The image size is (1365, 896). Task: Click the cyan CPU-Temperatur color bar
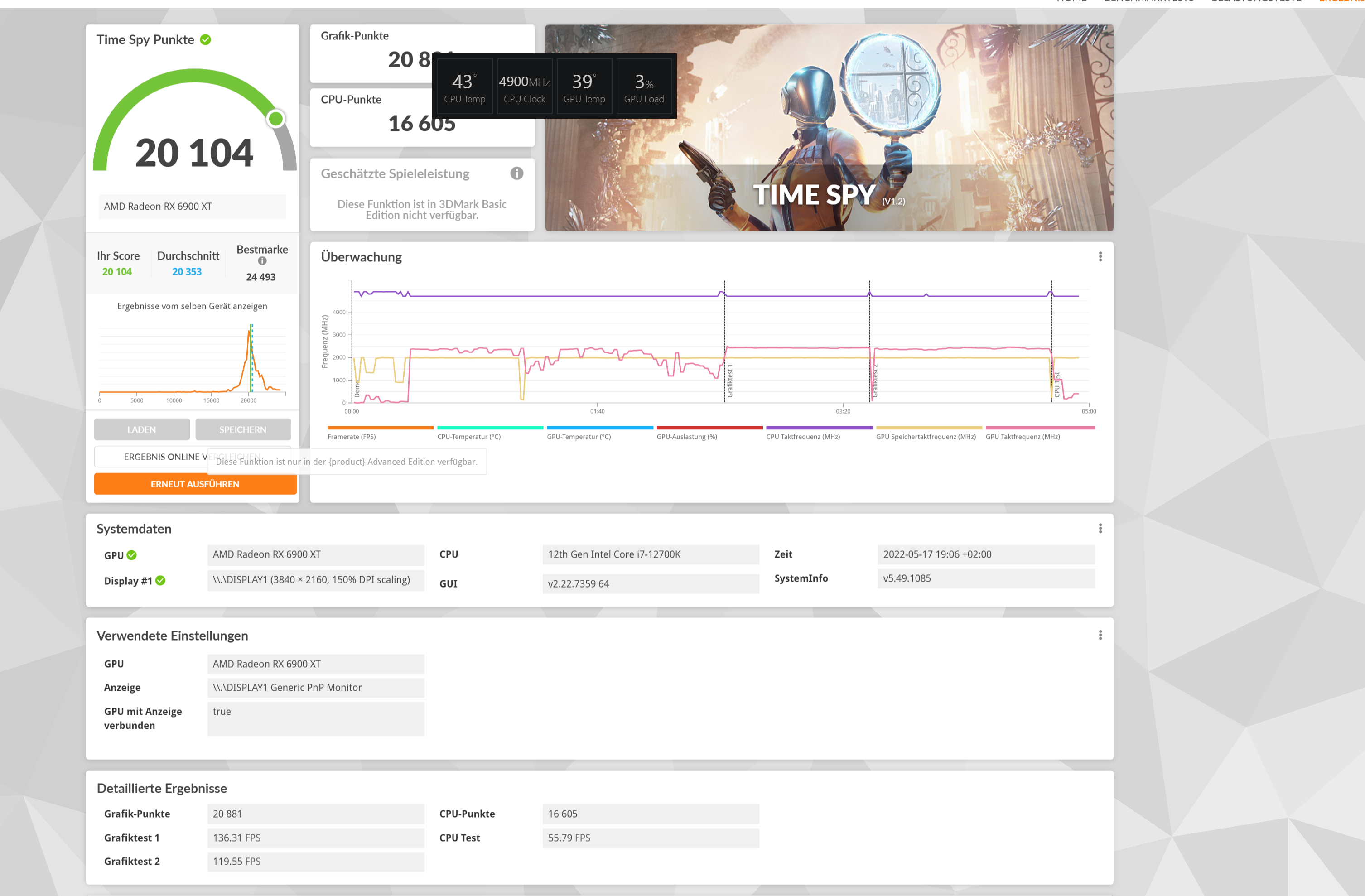pos(490,427)
